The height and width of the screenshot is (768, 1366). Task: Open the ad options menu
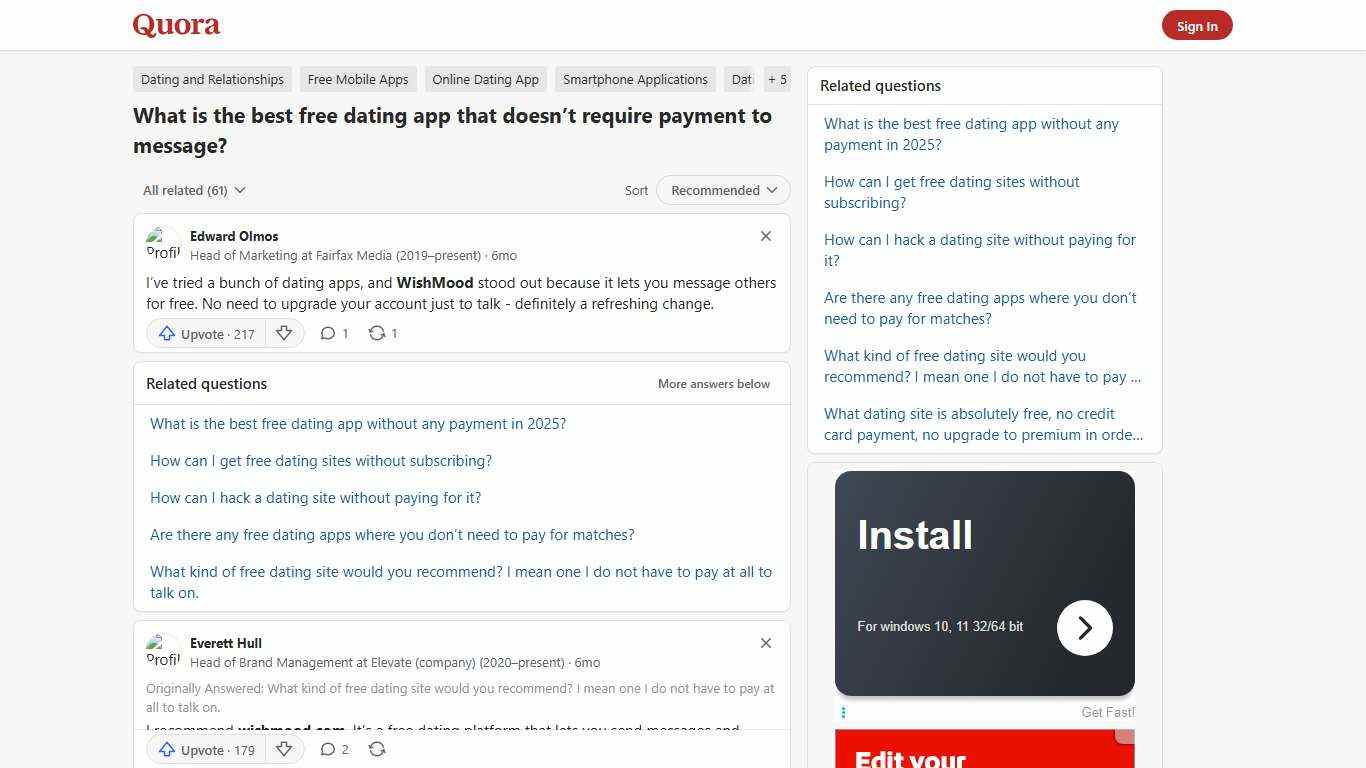point(844,712)
